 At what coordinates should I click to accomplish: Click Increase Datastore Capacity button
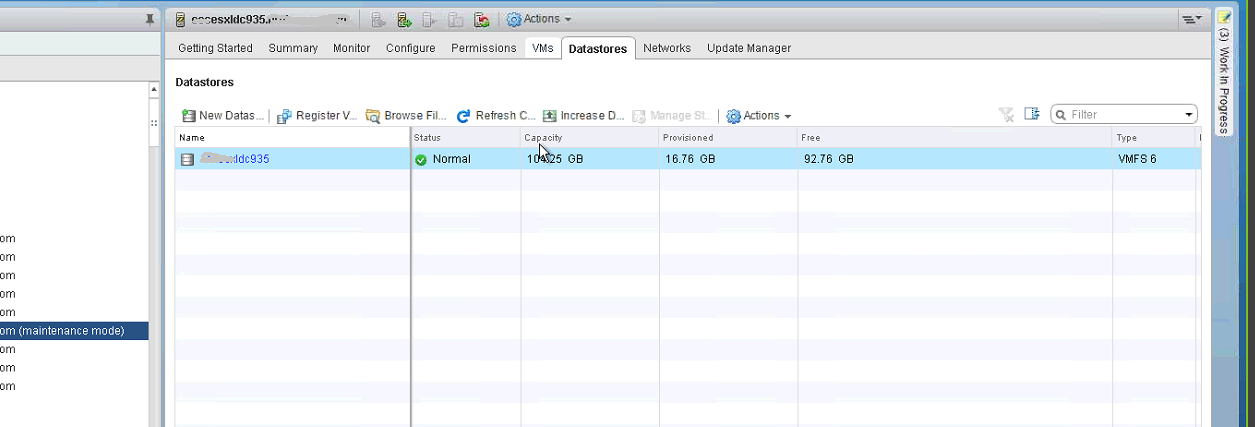pos(584,116)
